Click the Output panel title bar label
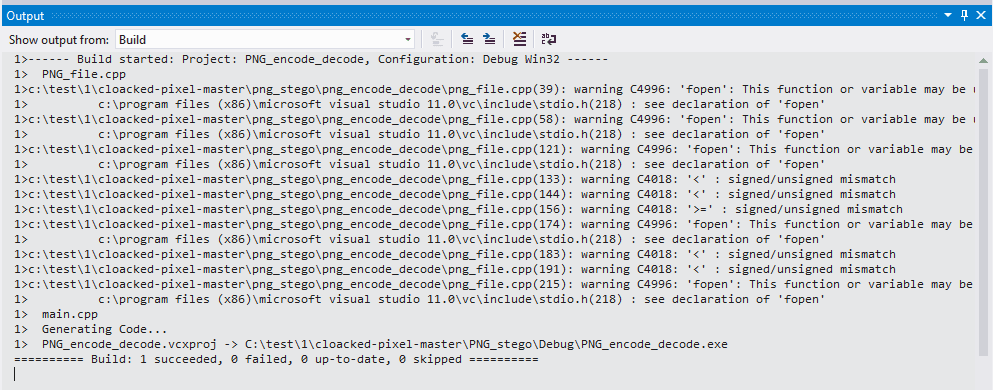This screenshot has height=390, width=993. pyautogui.click(x=25, y=15)
